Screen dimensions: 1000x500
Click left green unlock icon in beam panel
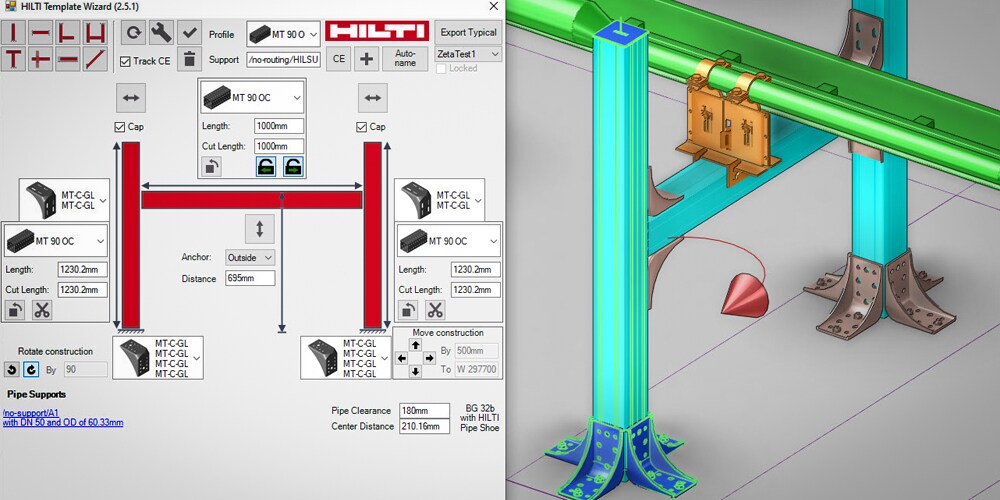(266, 167)
